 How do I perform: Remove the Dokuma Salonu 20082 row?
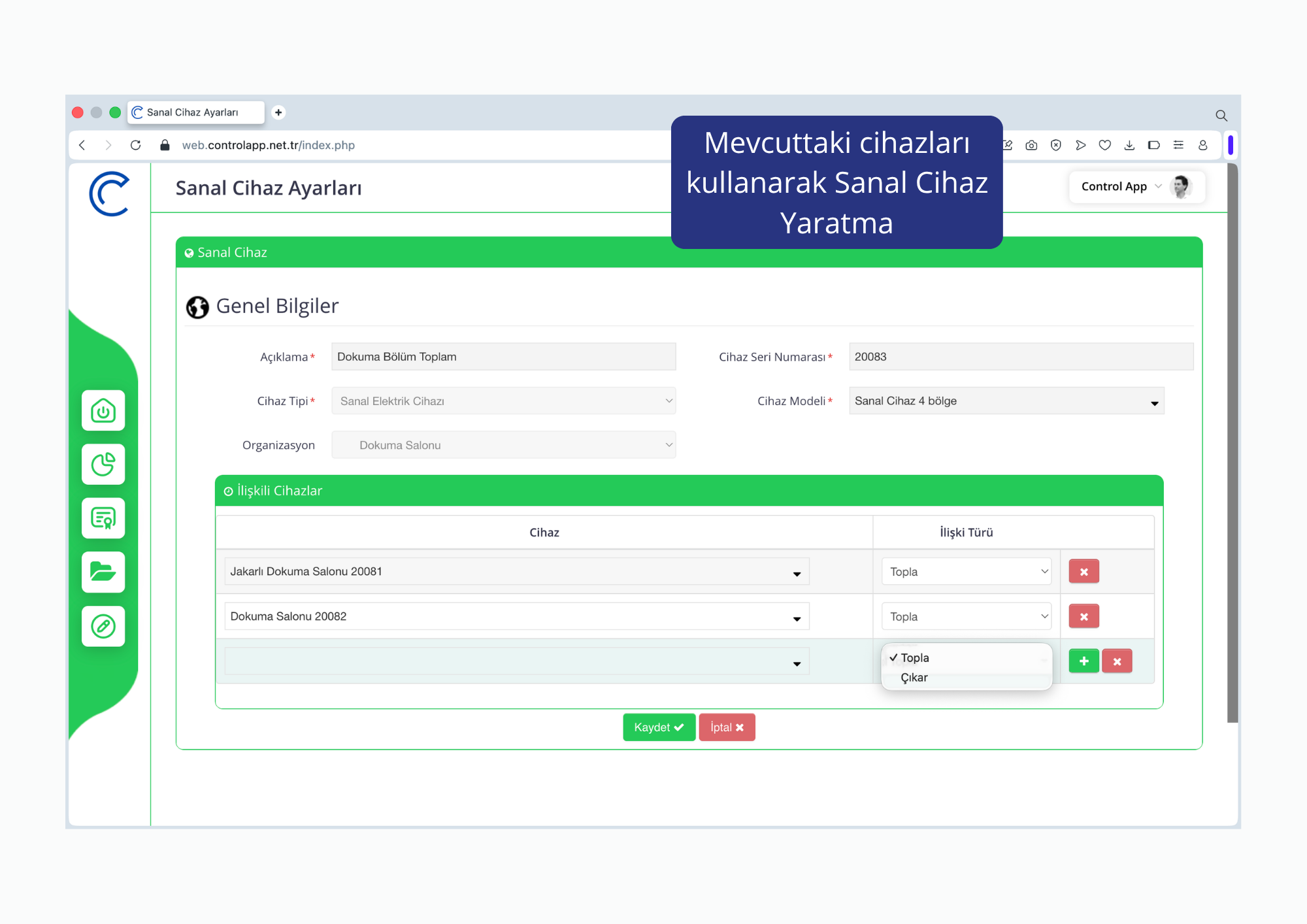[1084, 616]
